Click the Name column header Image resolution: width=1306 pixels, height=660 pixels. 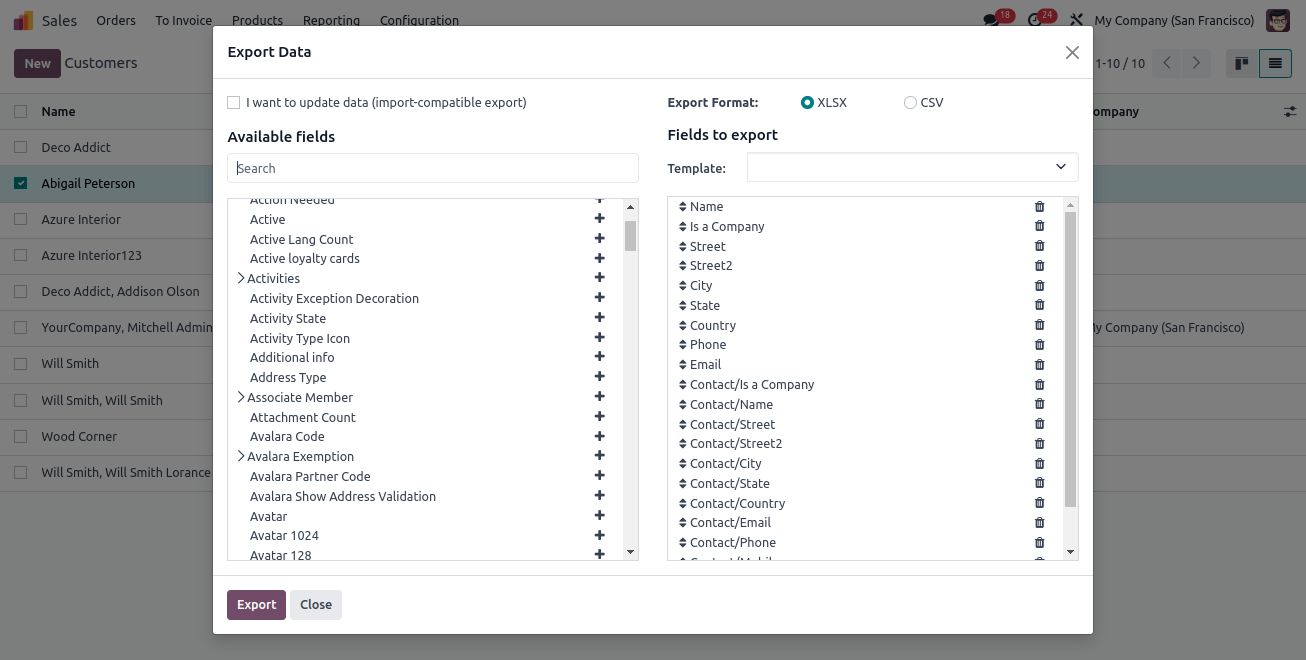[58, 111]
